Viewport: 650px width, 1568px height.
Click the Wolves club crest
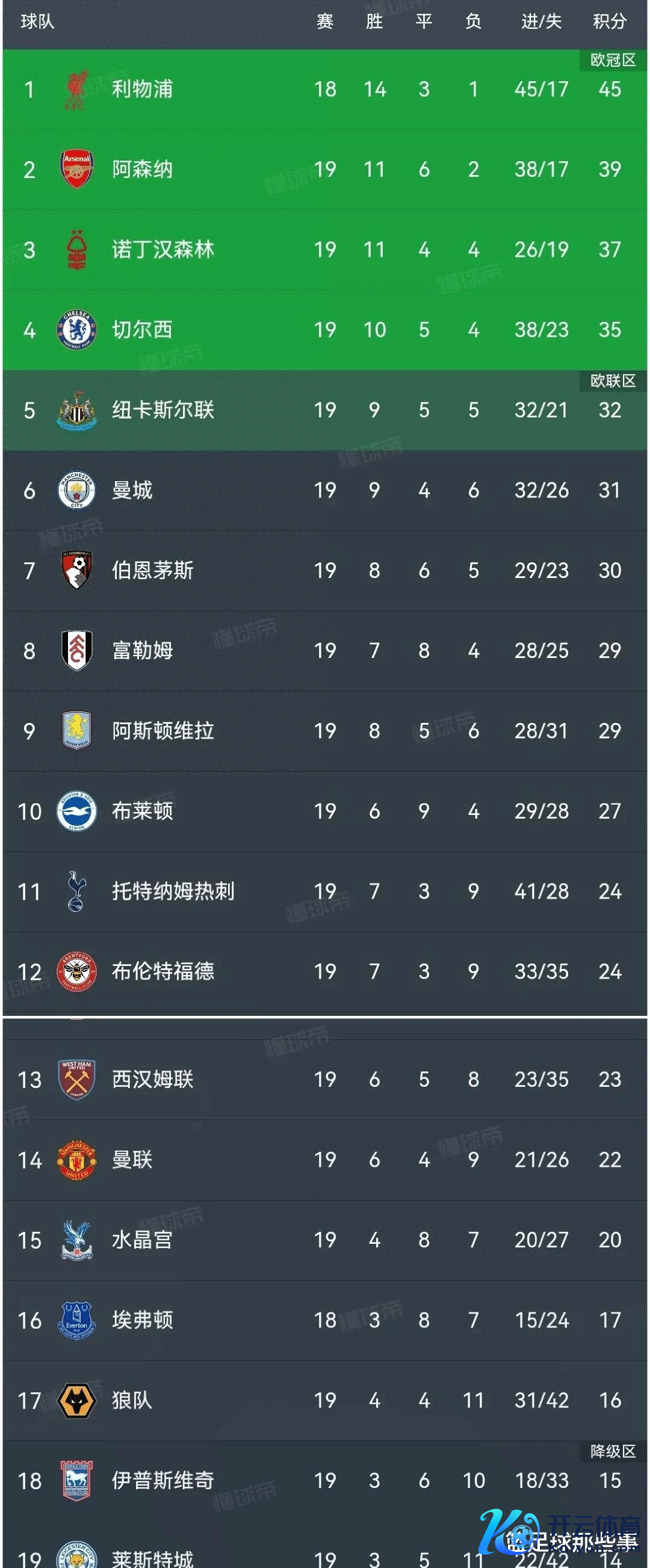click(77, 1401)
